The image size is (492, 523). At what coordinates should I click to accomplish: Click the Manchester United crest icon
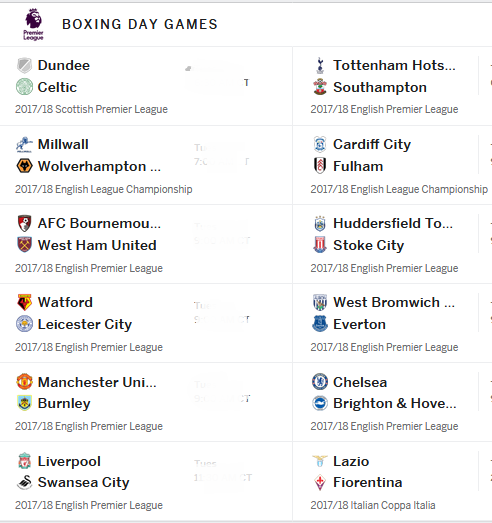point(24,382)
